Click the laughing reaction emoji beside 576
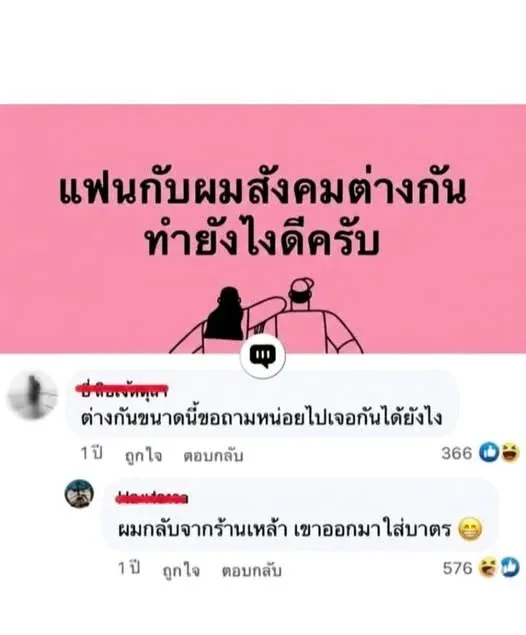 click(x=488, y=567)
